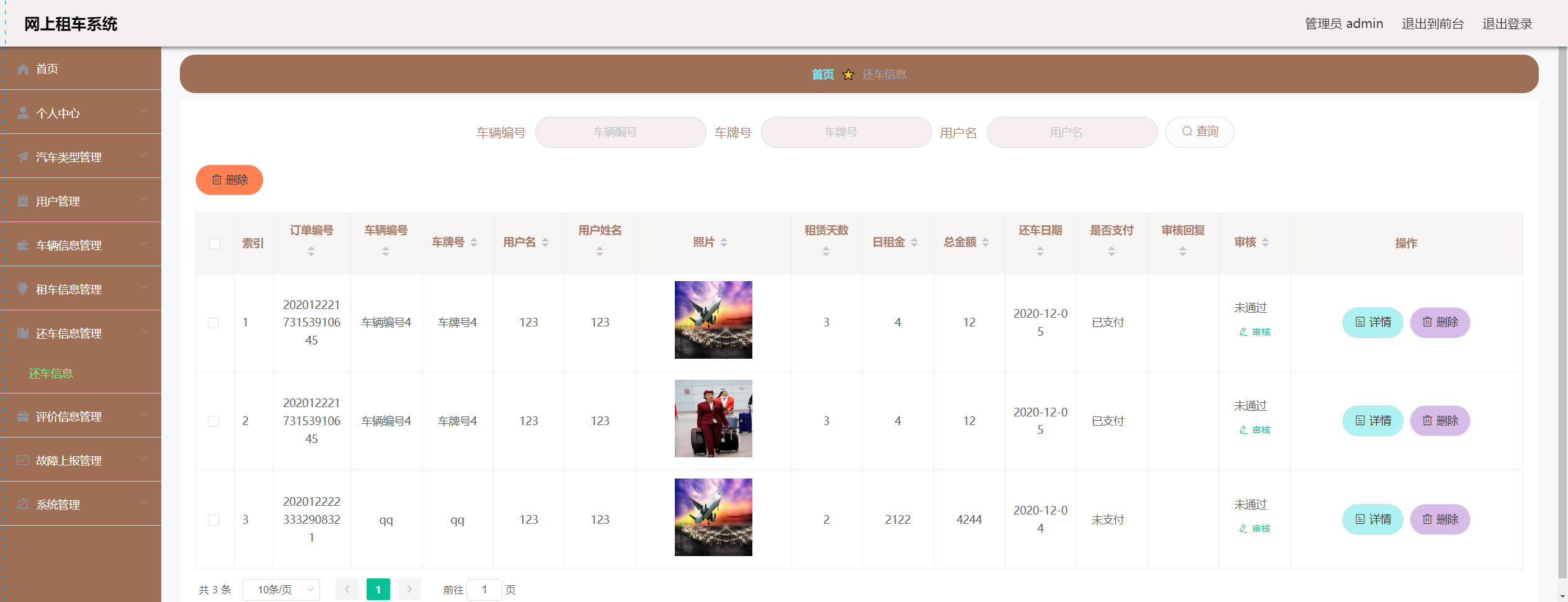Sort by 租赁天数 column sort arrows
This screenshot has width=1568, height=602.
tap(826, 251)
